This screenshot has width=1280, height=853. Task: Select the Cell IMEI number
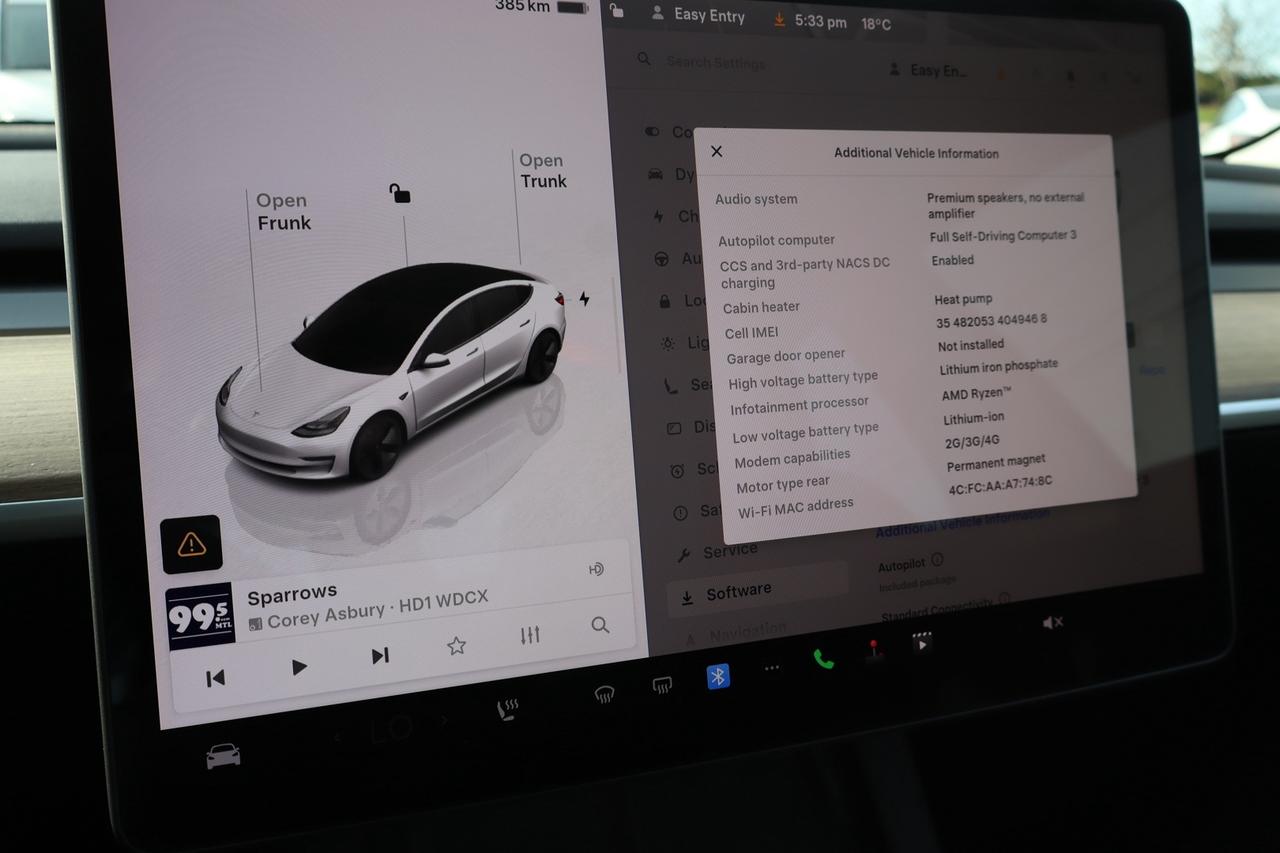tap(991, 321)
